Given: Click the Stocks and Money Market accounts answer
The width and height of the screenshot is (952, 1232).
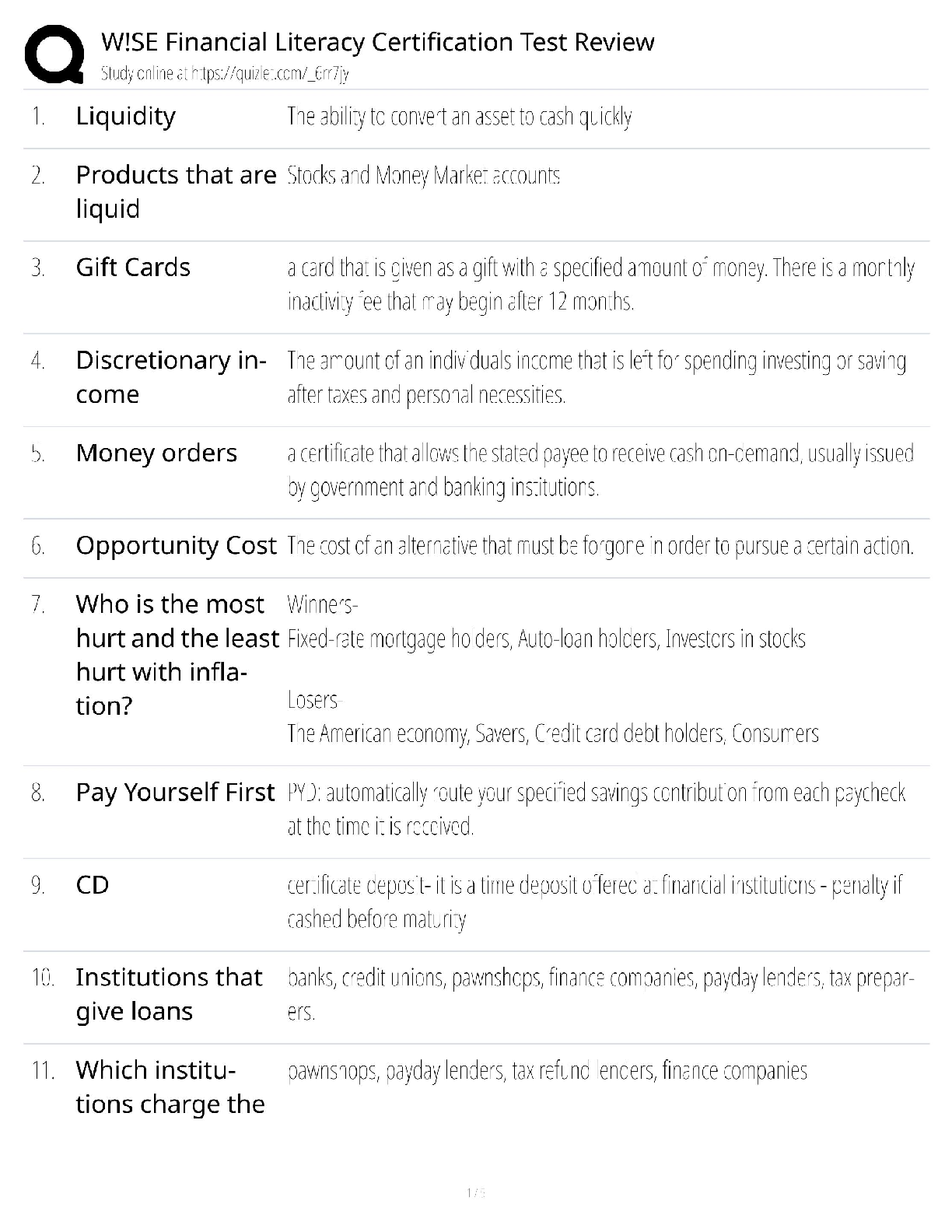Looking at the screenshot, I should [x=424, y=176].
